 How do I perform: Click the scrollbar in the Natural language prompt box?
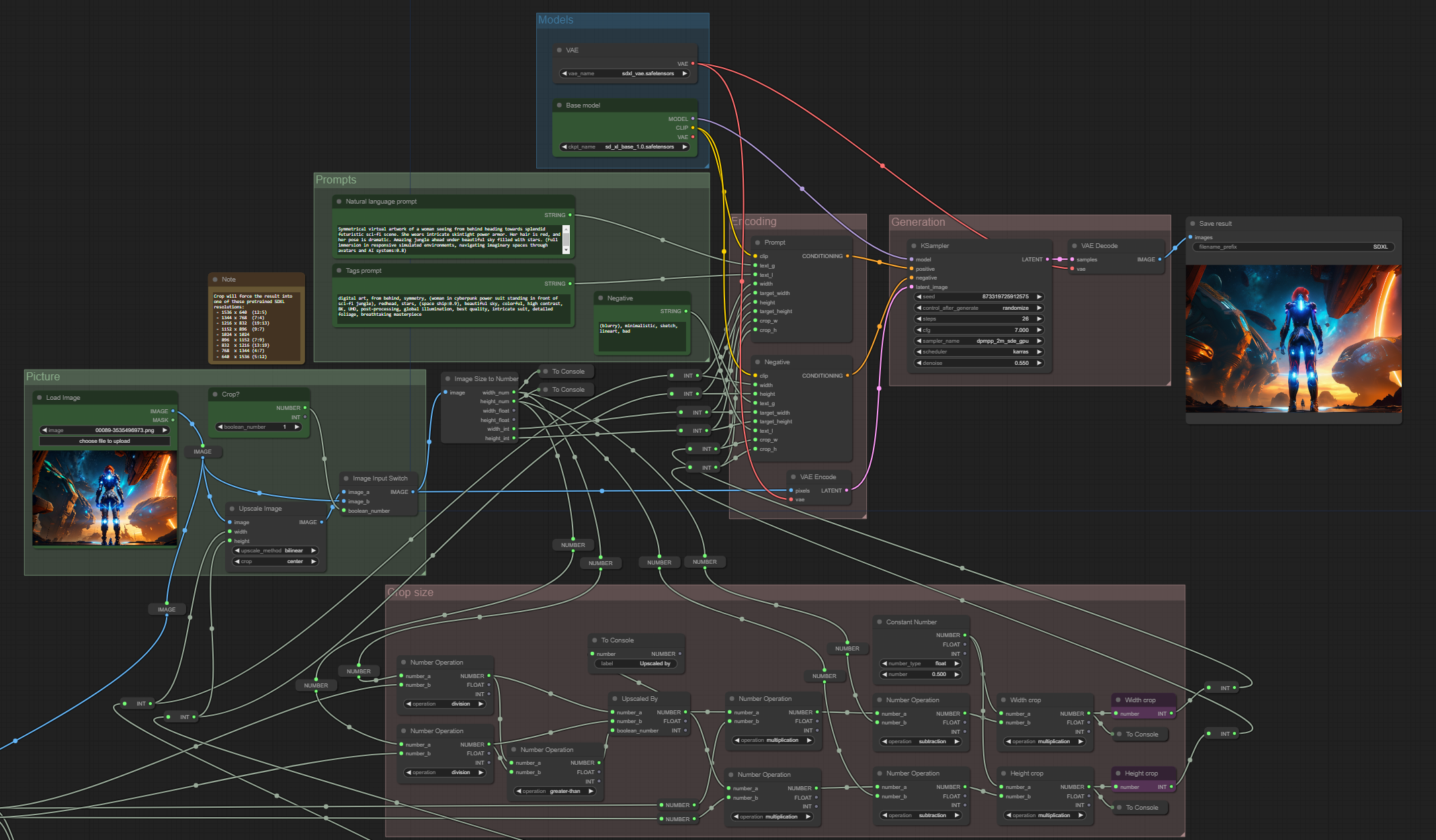(x=566, y=239)
